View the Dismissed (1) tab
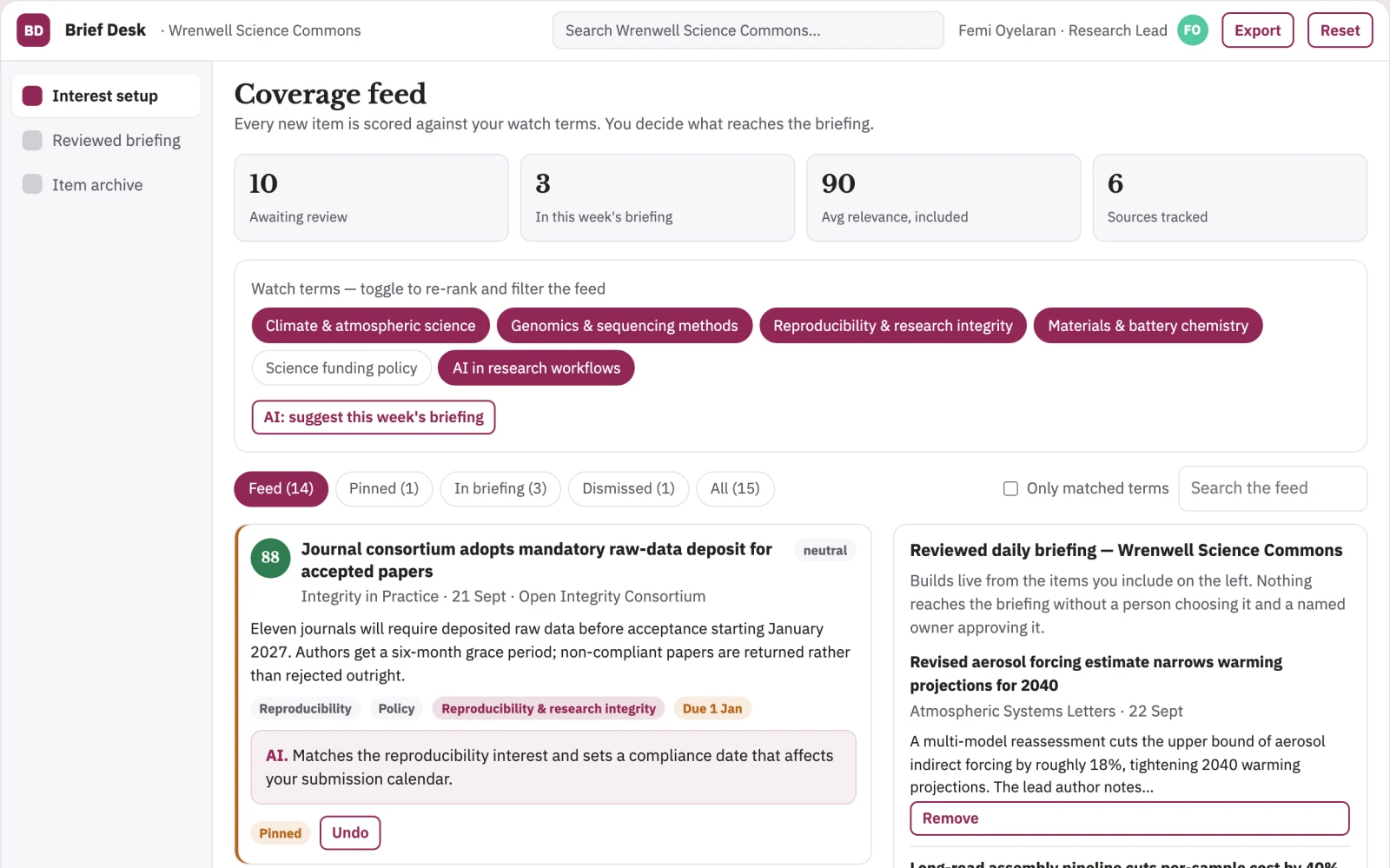 [x=628, y=489]
